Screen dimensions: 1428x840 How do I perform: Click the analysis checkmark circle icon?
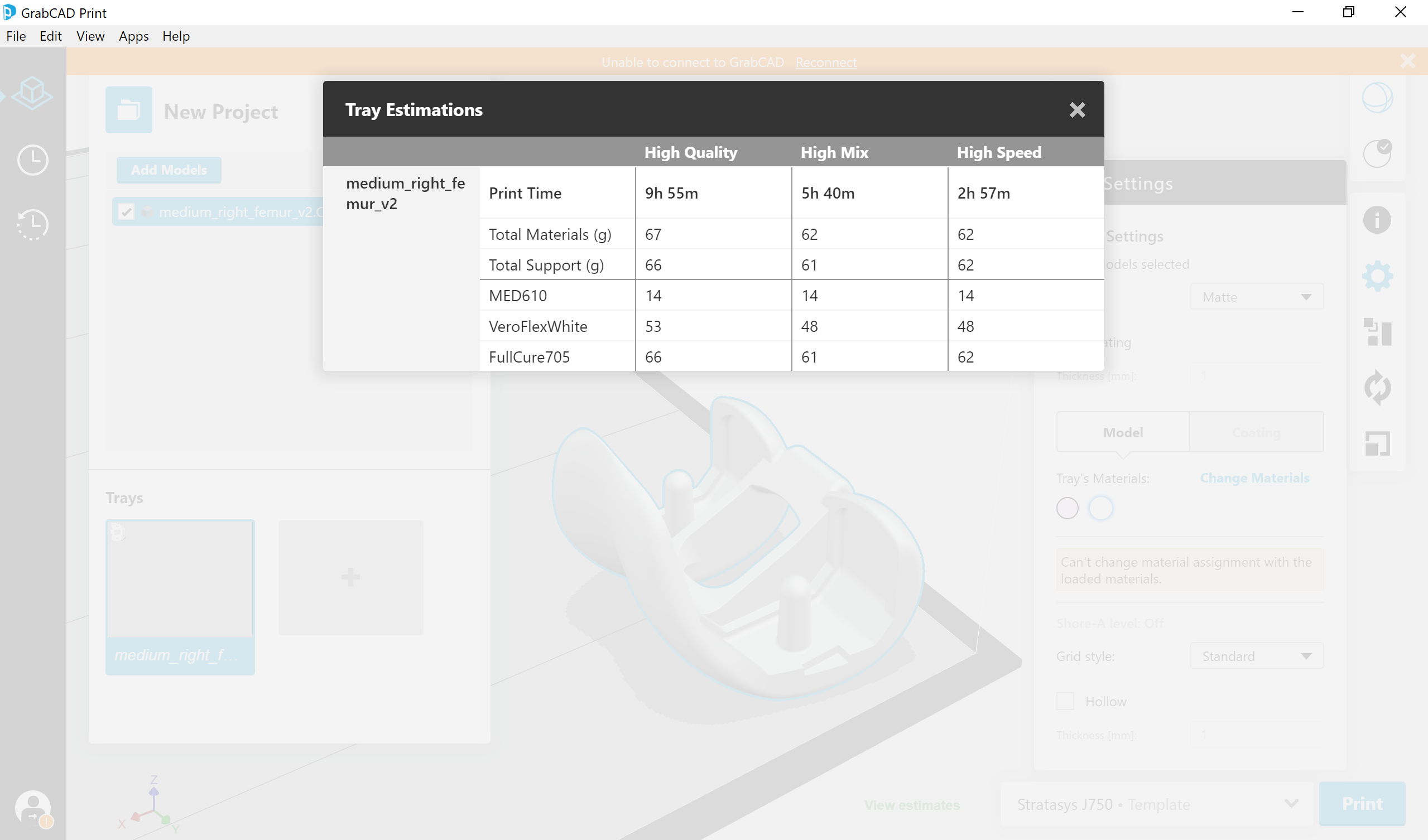(x=1378, y=153)
